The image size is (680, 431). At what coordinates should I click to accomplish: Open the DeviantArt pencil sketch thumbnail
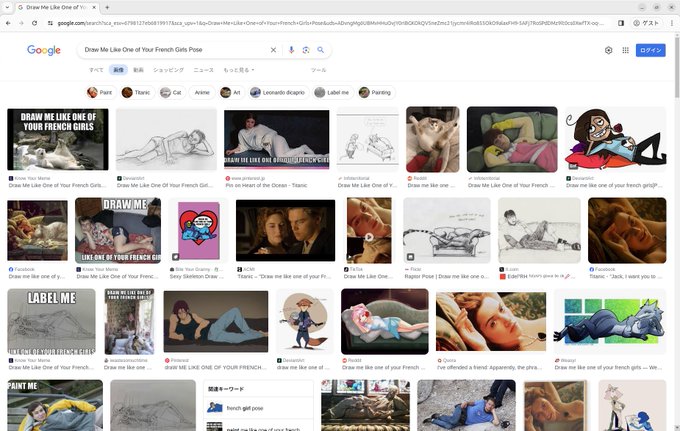coord(166,139)
